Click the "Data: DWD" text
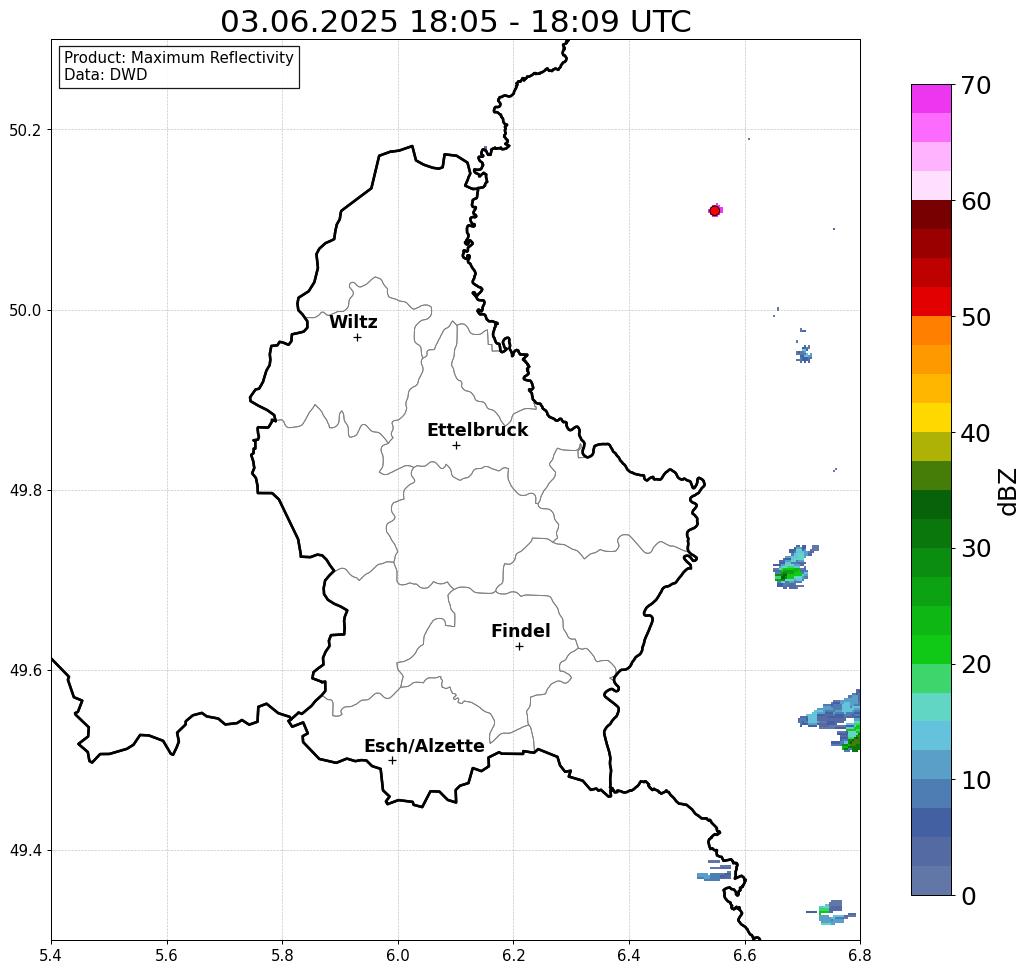The height and width of the screenshot is (973, 1029). (x=106, y=75)
